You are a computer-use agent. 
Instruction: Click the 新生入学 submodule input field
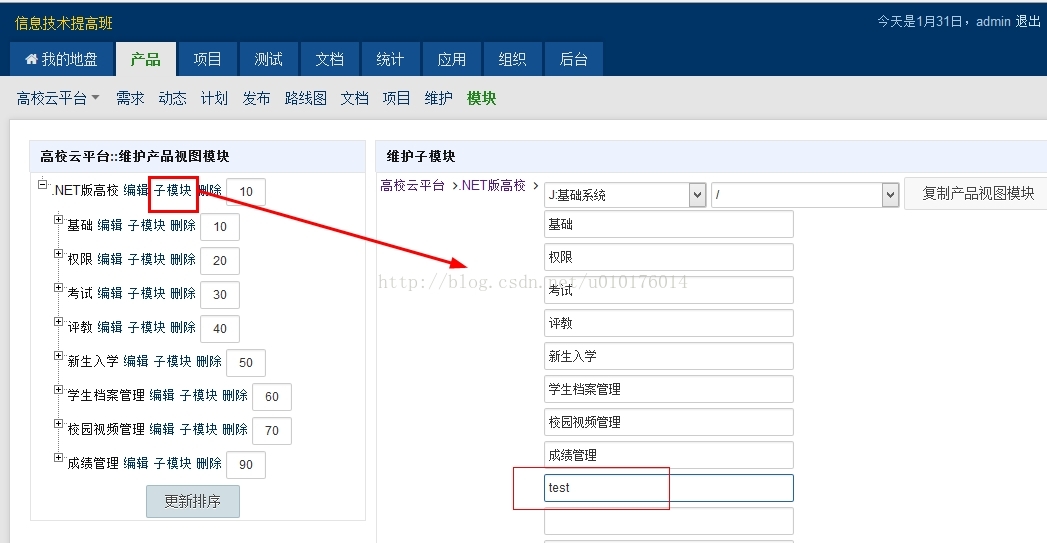coord(669,356)
